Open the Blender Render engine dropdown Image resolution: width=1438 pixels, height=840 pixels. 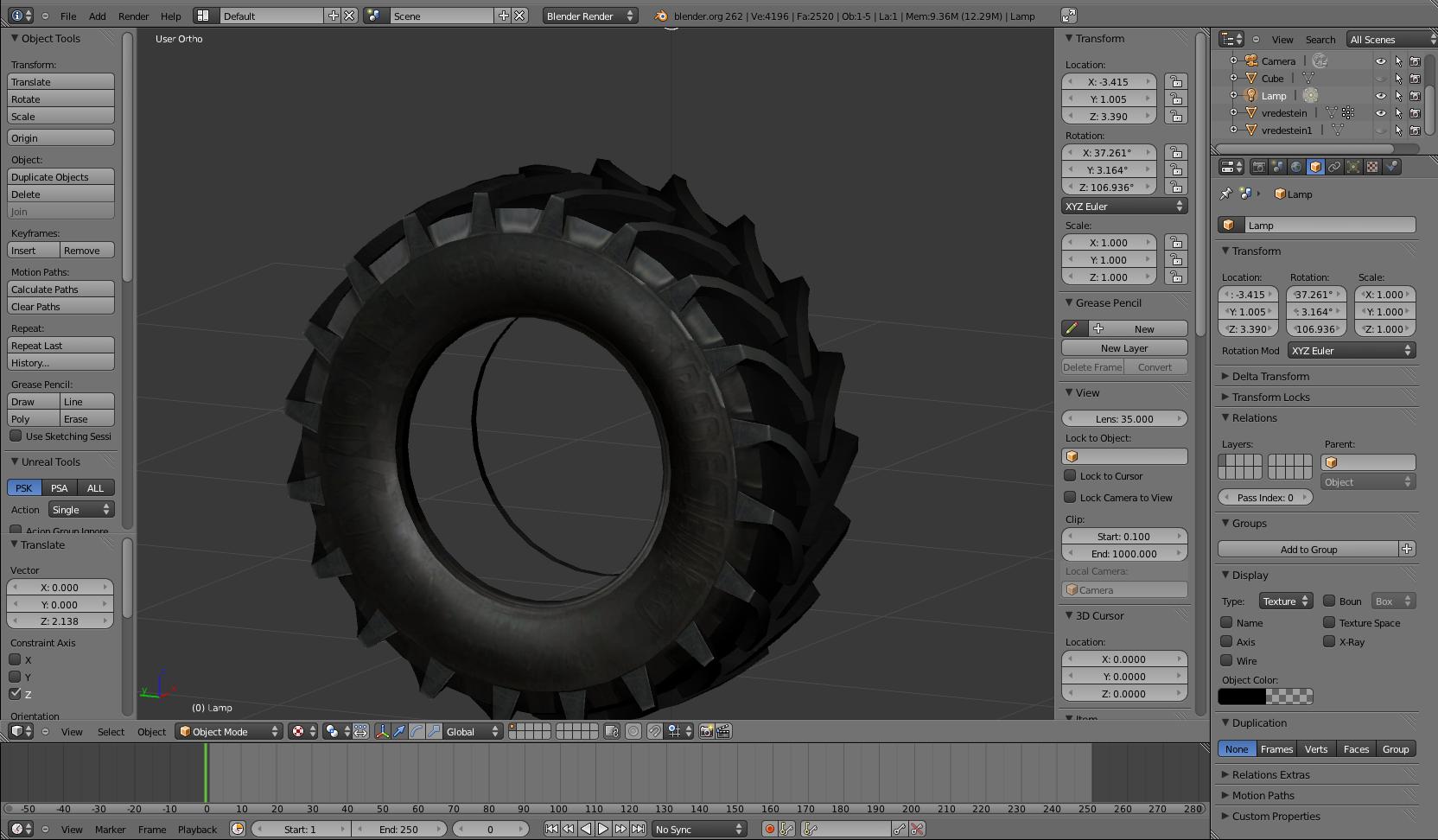tap(591, 16)
